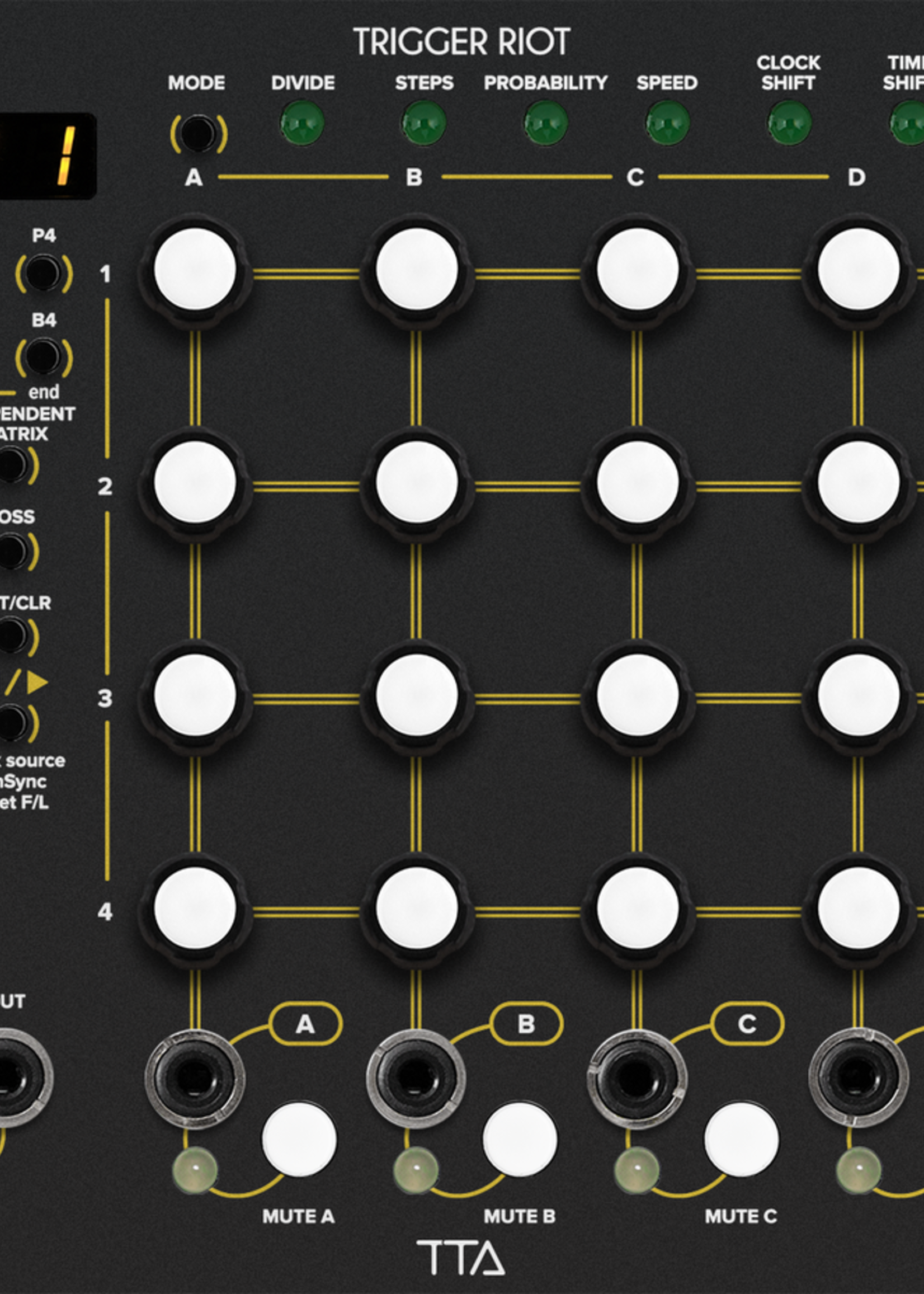The height and width of the screenshot is (1294, 924).
Task: Click the output jack B
Action: (416, 1077)
